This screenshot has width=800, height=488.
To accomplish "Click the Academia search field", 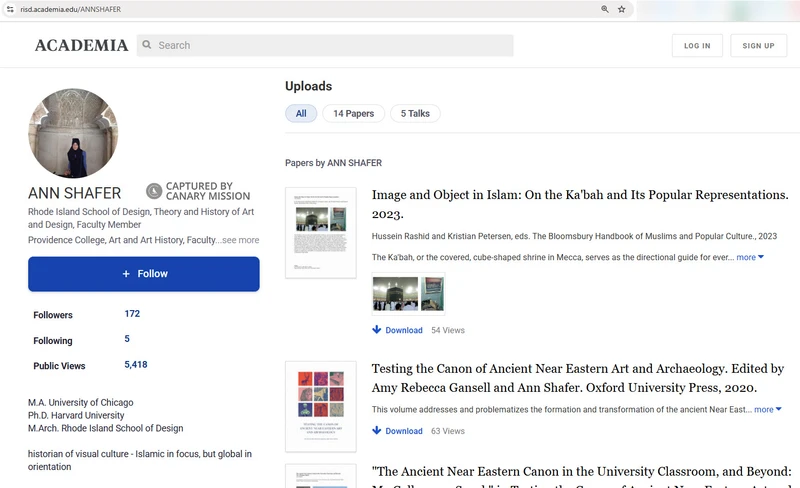I will 325,45.
